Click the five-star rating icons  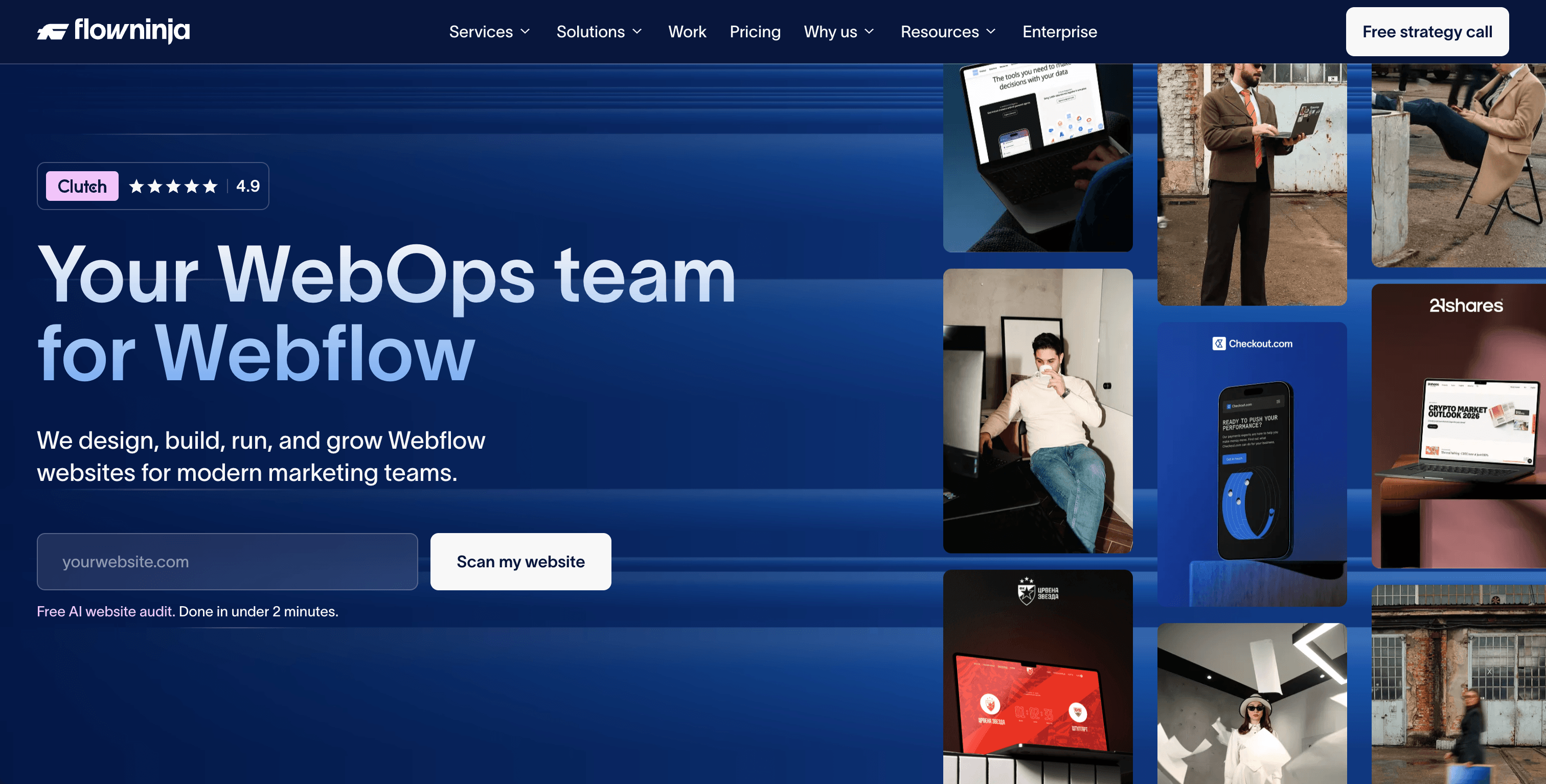(x=173, y=187)
